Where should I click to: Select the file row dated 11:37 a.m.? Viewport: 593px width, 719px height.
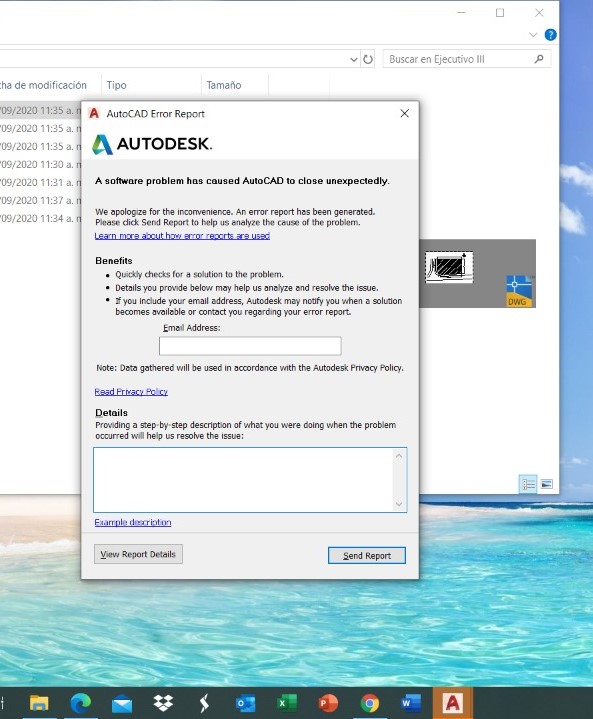40,200
